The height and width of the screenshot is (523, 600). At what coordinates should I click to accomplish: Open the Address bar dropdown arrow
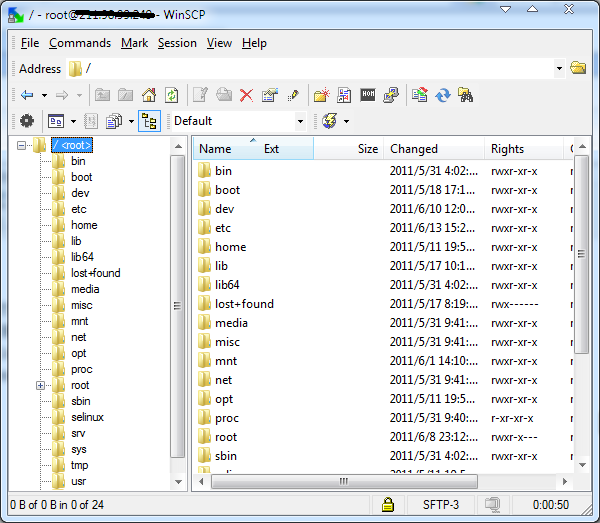[x=559, y=69]
